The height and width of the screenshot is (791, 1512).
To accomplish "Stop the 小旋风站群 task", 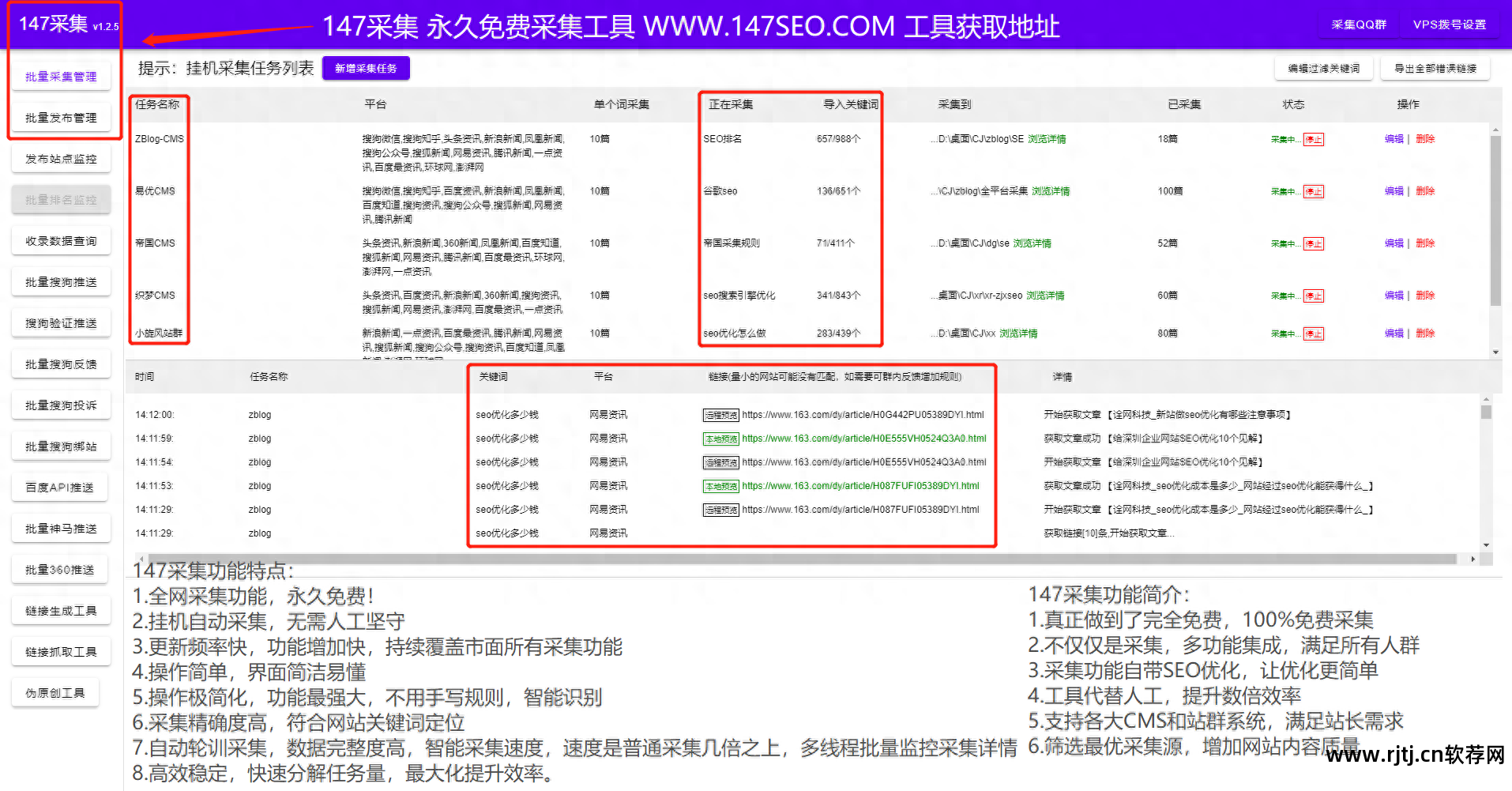I will tap(1314, 333).
